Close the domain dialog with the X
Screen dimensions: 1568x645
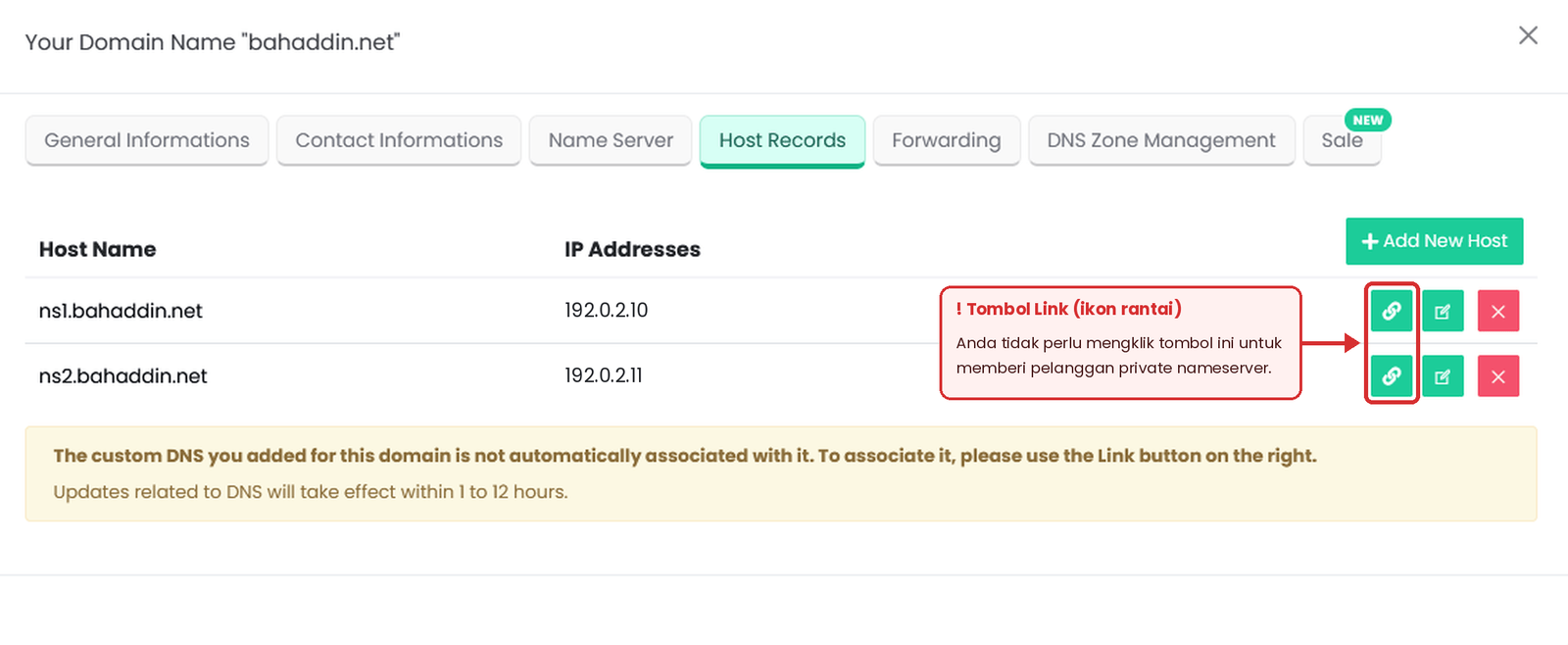(1528, 35)
